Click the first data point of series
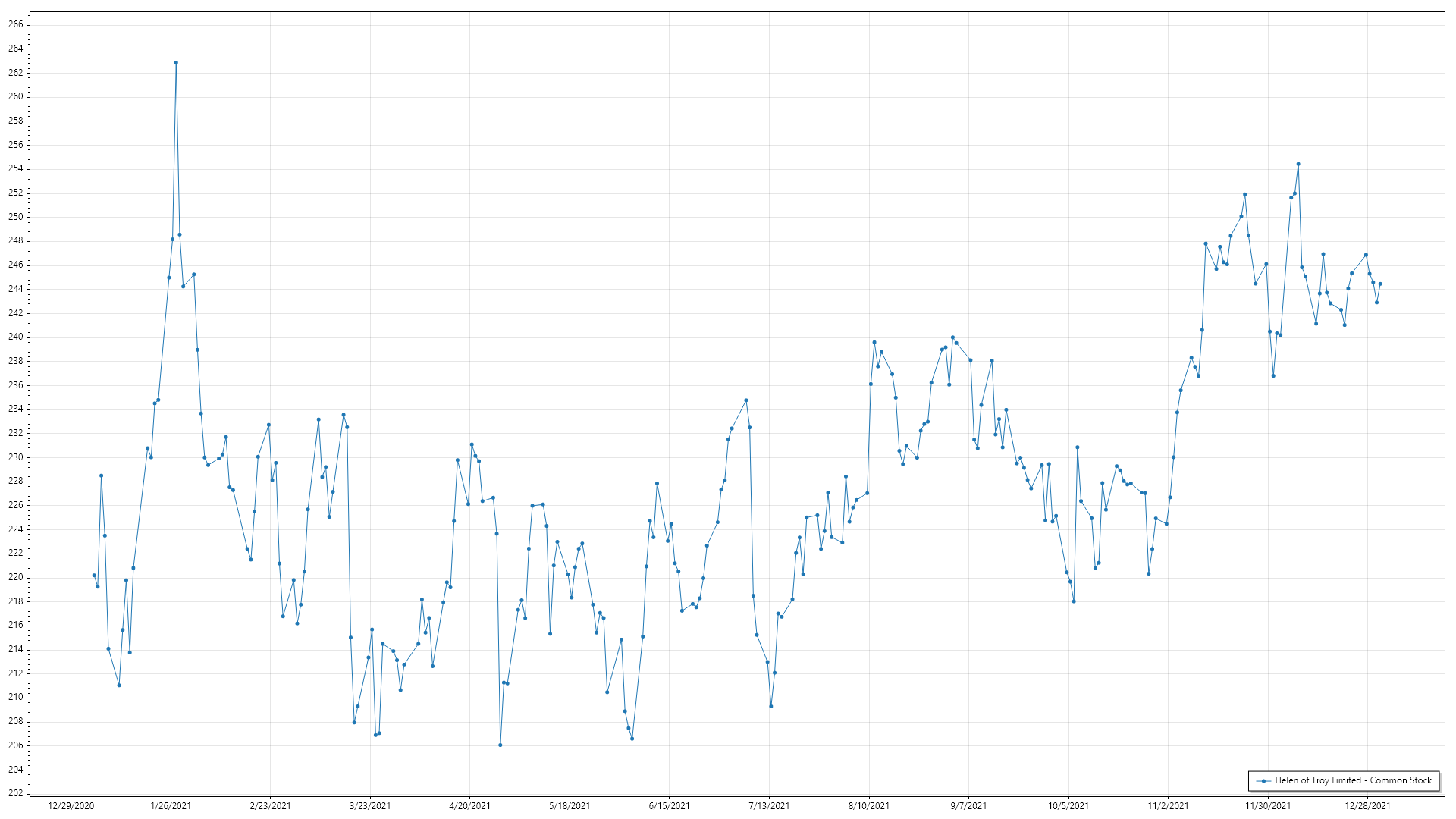The height and width of the screenshot is (819, 1456). pos(94,576)
